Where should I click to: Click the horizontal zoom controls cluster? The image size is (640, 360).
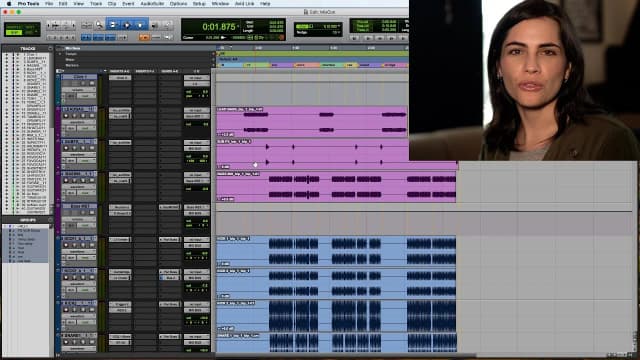pyautogui.click(x=61, y=25)
